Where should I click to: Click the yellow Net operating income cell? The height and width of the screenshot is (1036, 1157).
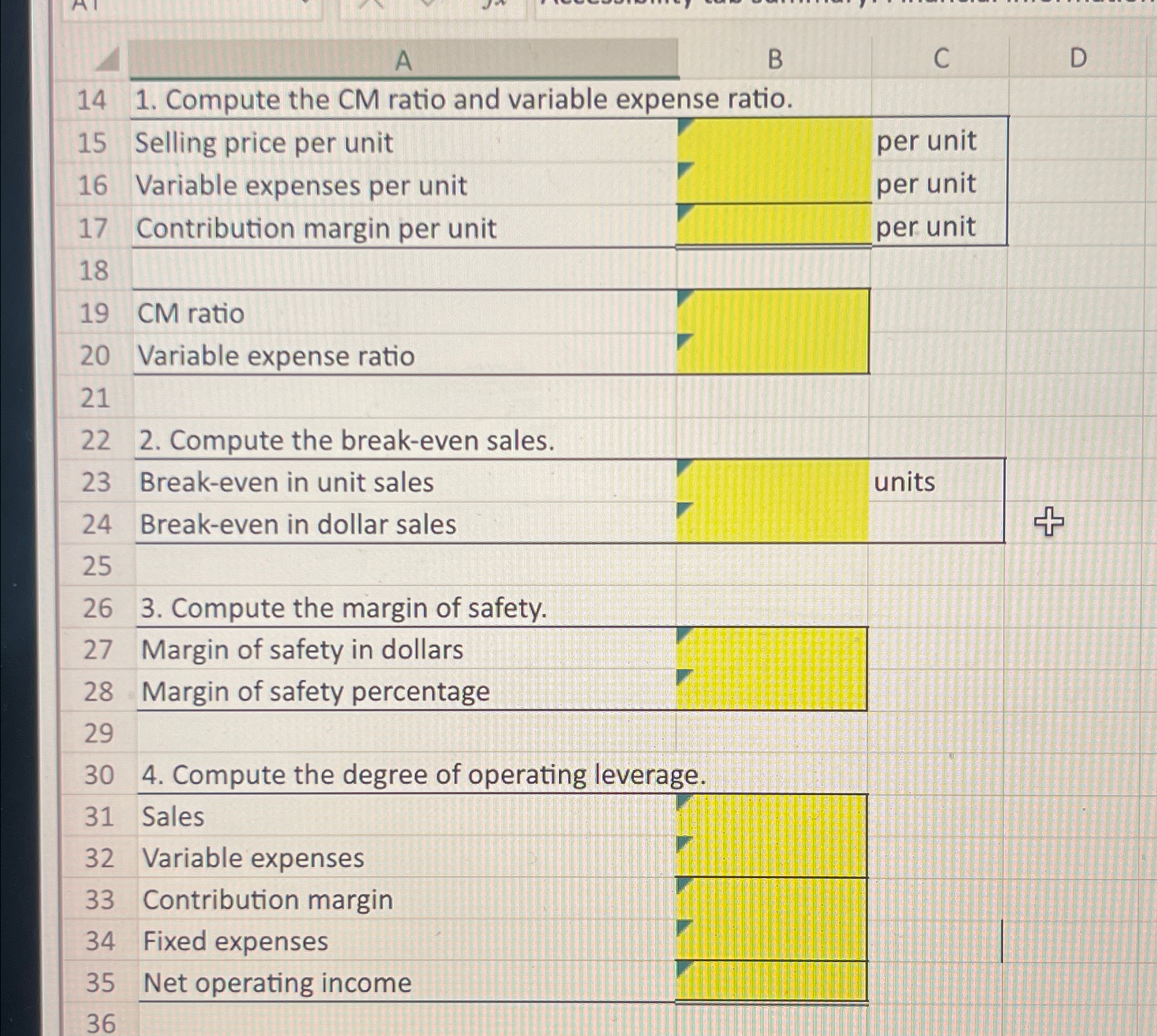(x=772, y=982)
